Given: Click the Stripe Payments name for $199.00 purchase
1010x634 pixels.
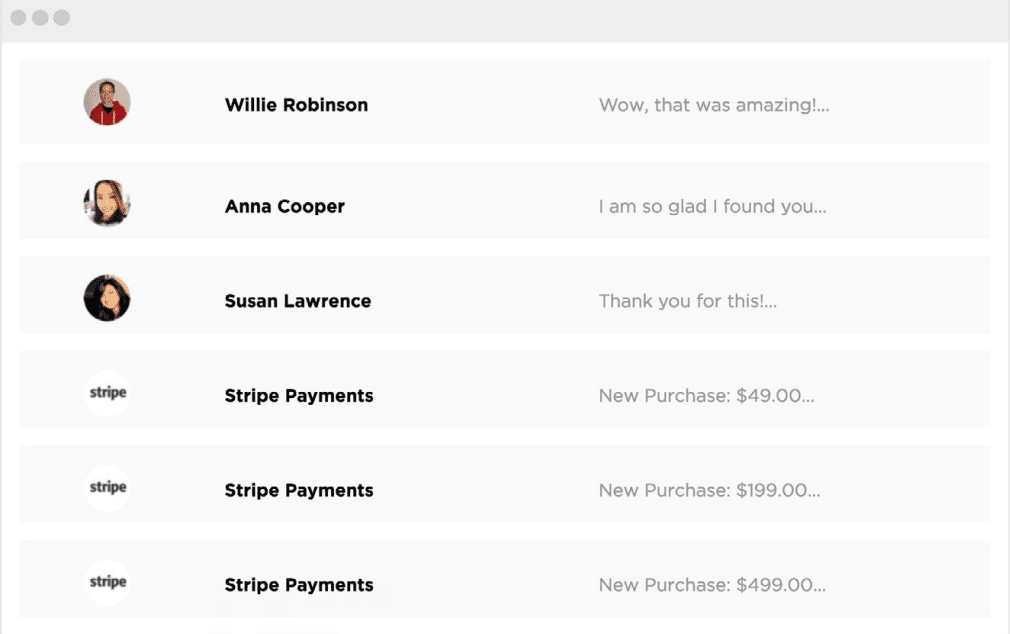Looking at the screenshot, I should (298, 491).
